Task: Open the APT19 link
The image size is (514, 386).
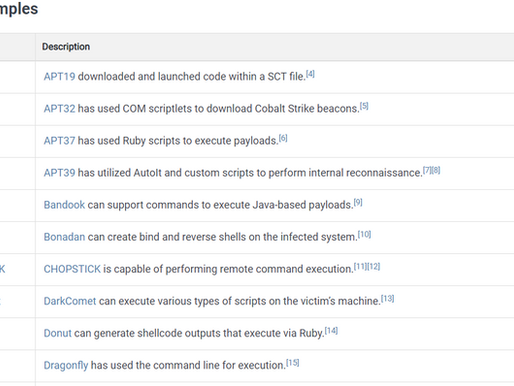Action: (59, 76)
